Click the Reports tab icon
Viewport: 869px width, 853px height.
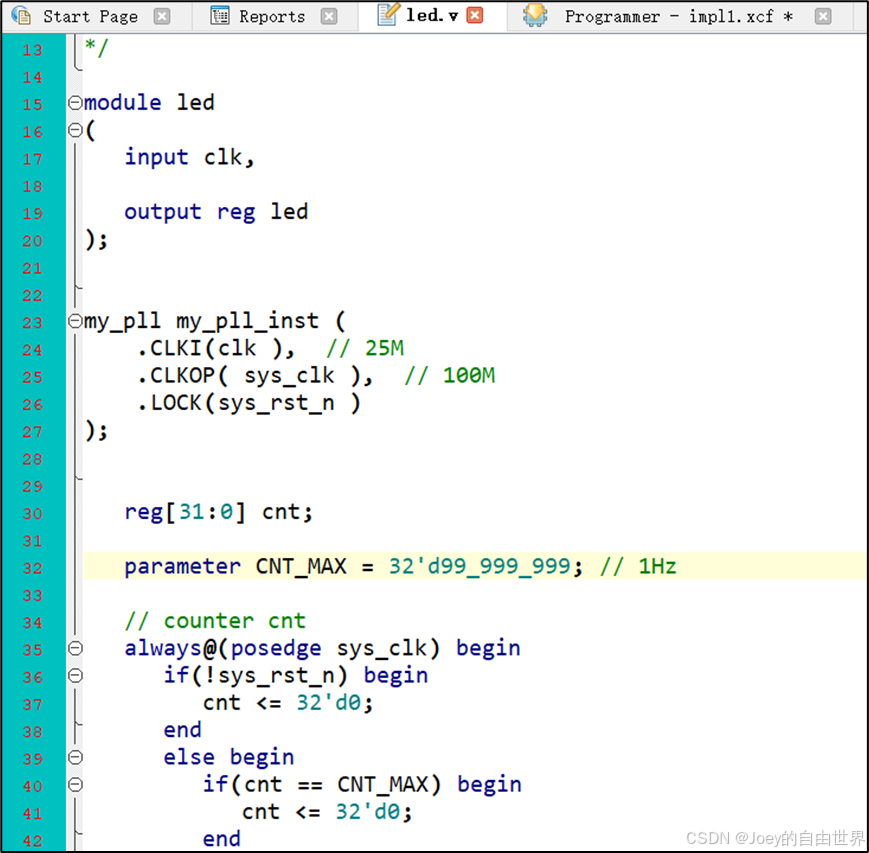[220, 16]
